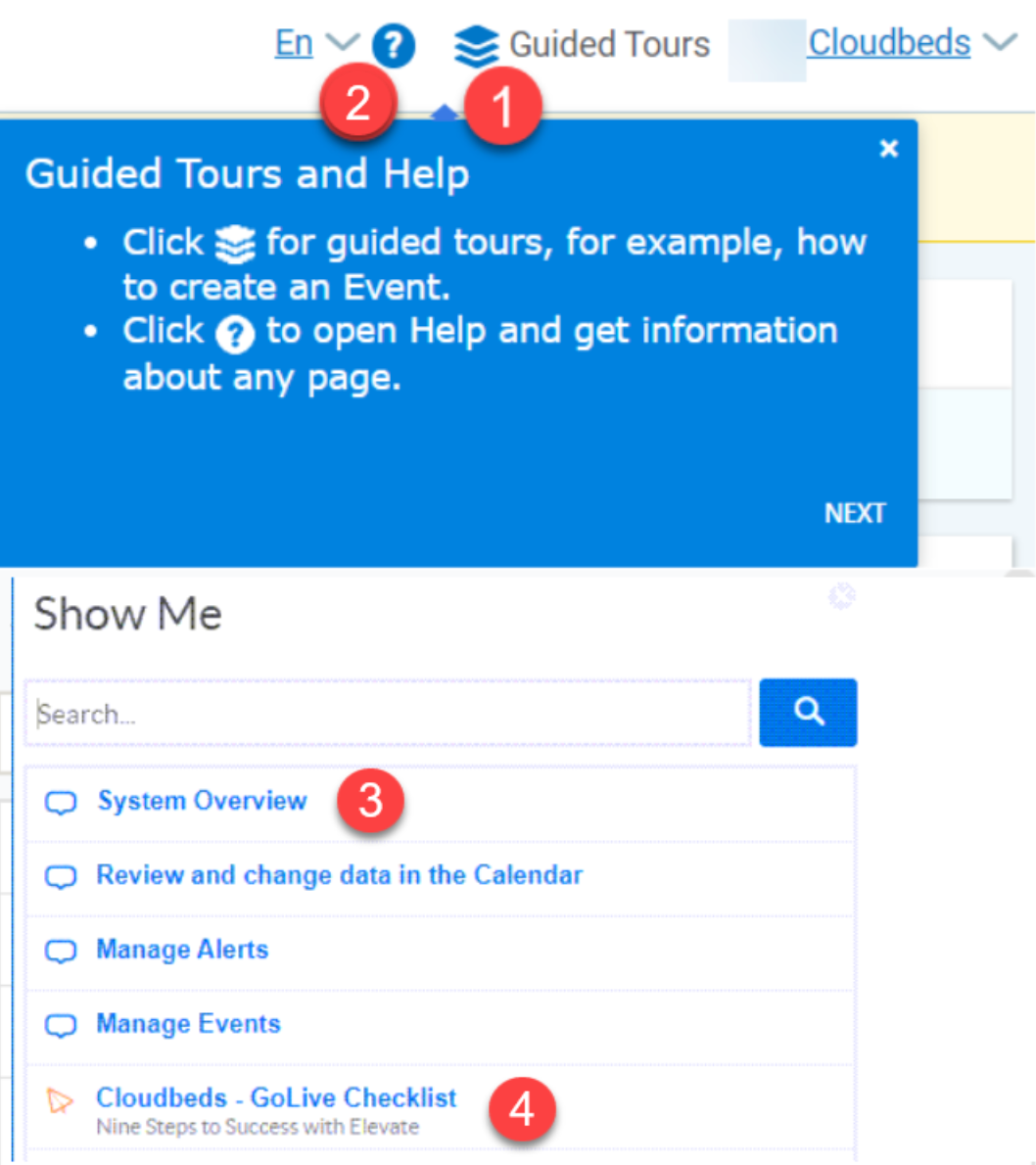Image resolution: width=1036 pixels, height=1165 pixels.
Task: Start the System Overview tour
Action: (x=202, y=801)
